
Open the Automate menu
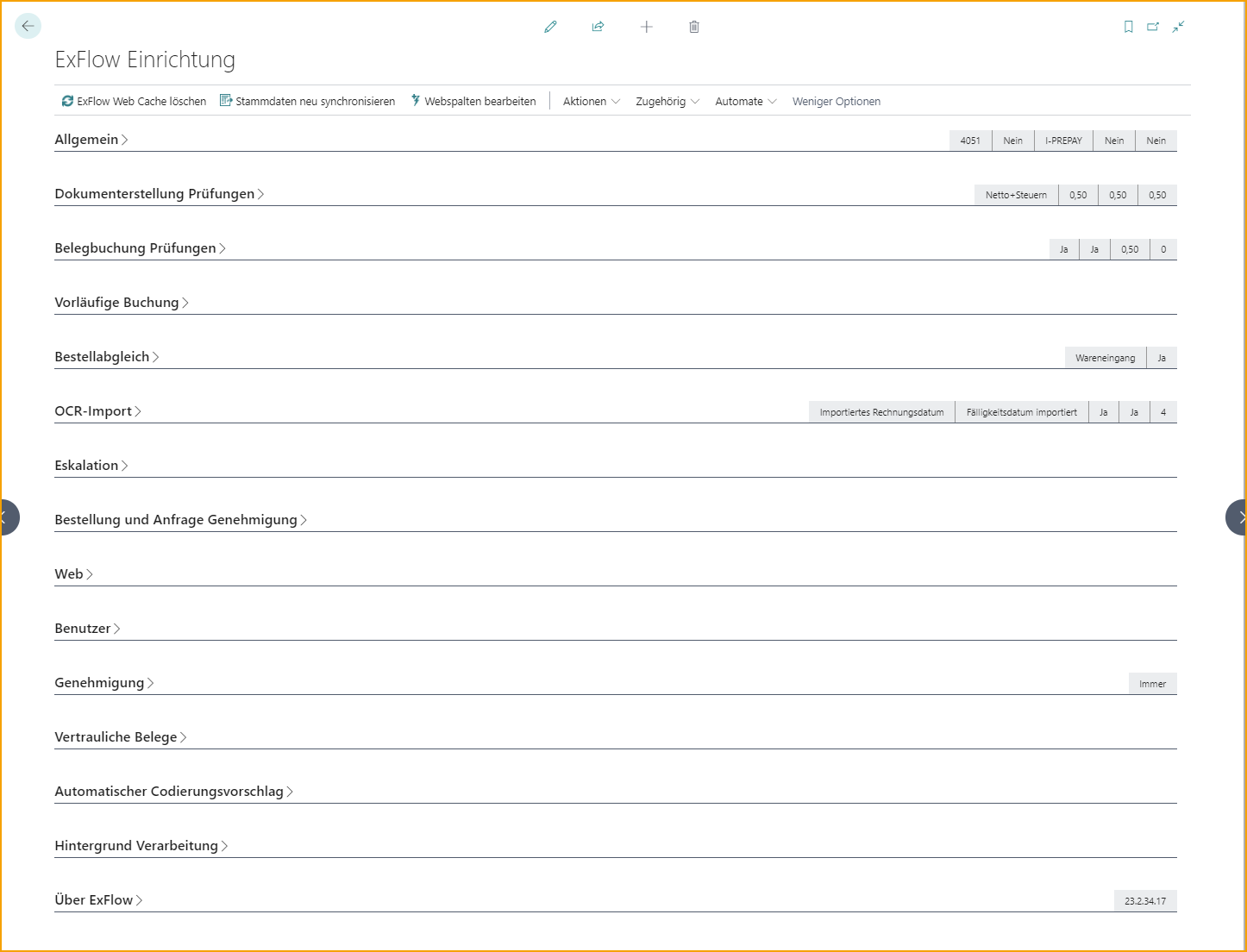[x=746, y=101]
